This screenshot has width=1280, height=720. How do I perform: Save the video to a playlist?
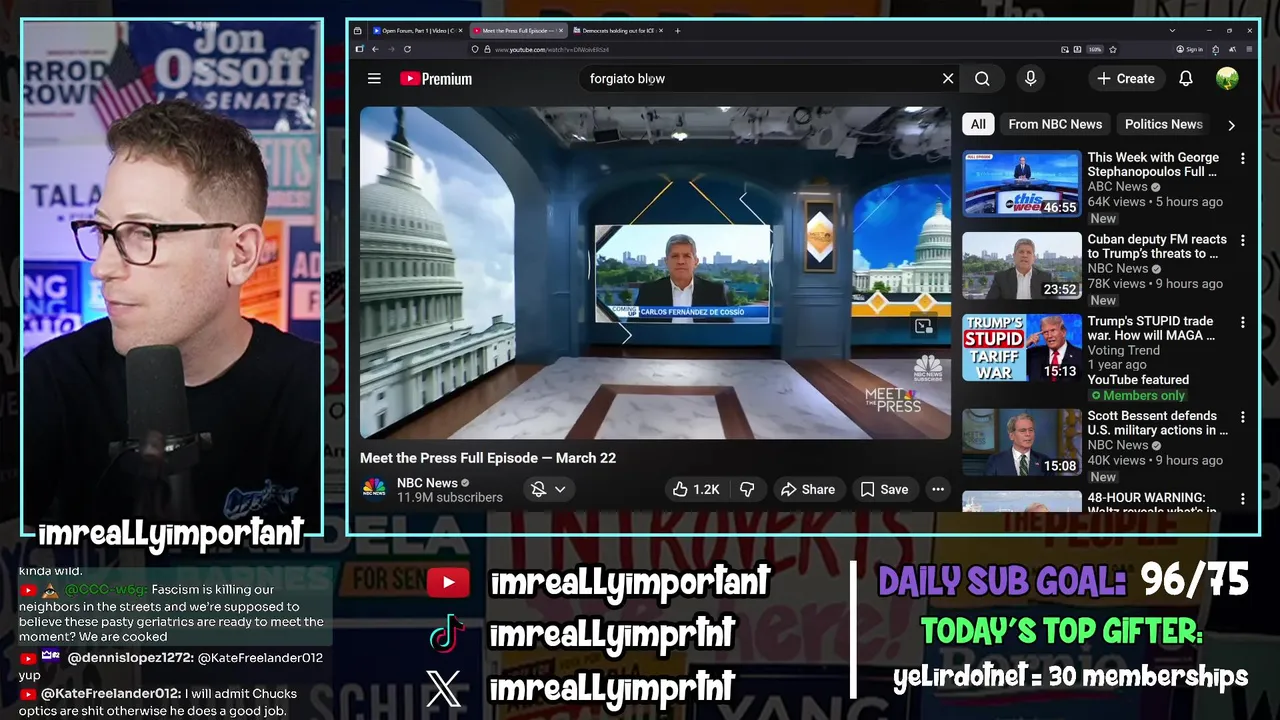point(885,489)
